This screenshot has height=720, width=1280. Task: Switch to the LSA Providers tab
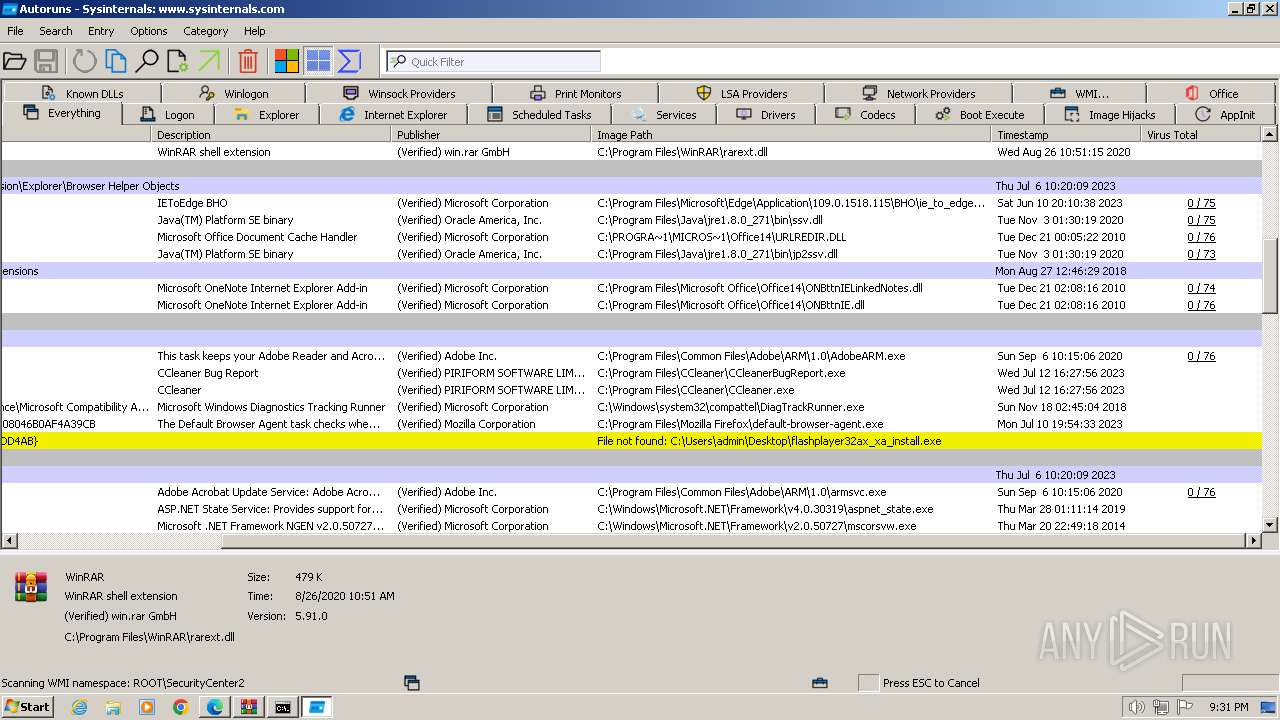pos(742,93)
